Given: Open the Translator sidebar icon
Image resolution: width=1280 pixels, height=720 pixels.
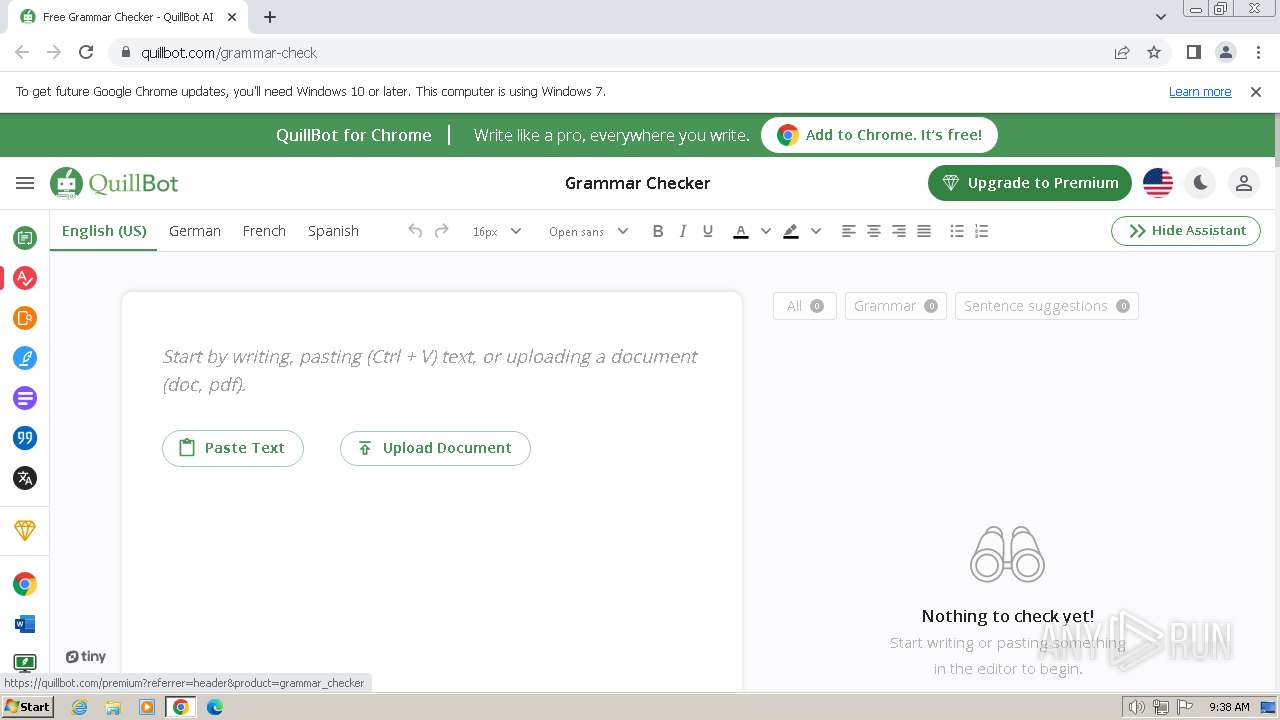Looking at the screenshot, I should [x=25, y=478].
